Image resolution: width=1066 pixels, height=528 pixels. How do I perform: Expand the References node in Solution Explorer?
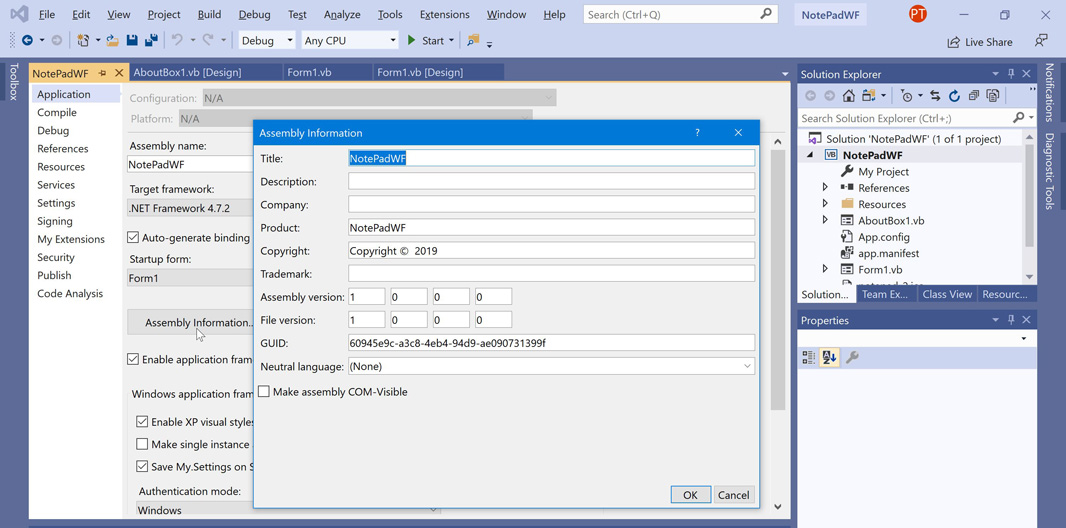(825, 188)
